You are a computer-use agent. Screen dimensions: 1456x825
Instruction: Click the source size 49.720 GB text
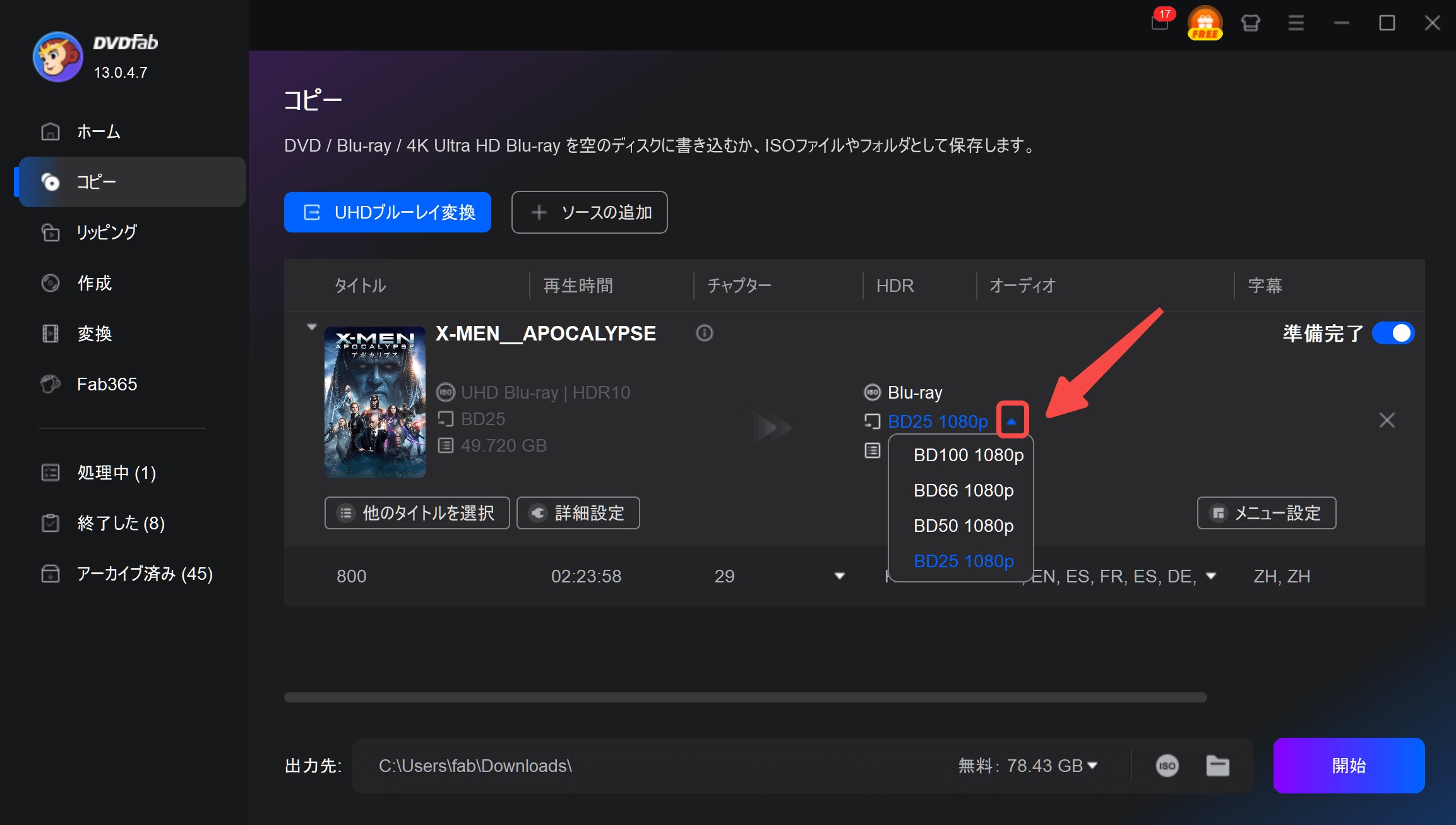[x=504, y=445]
